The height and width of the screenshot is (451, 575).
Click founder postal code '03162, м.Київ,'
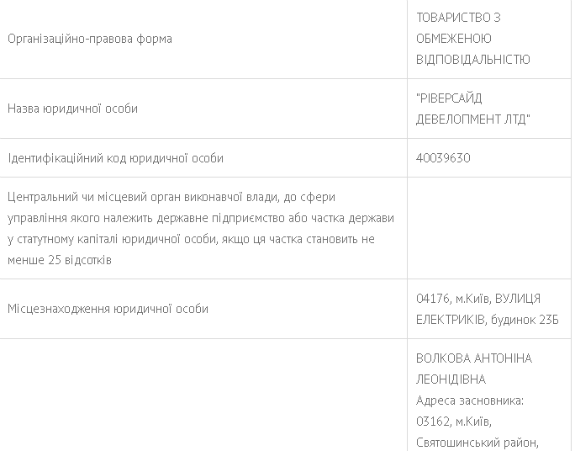click(454, 422)
